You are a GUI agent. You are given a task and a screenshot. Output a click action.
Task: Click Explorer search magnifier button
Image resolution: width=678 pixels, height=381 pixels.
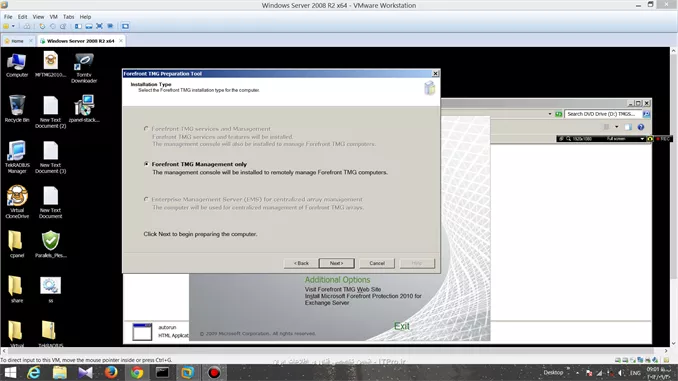click(x=646, y=114)
